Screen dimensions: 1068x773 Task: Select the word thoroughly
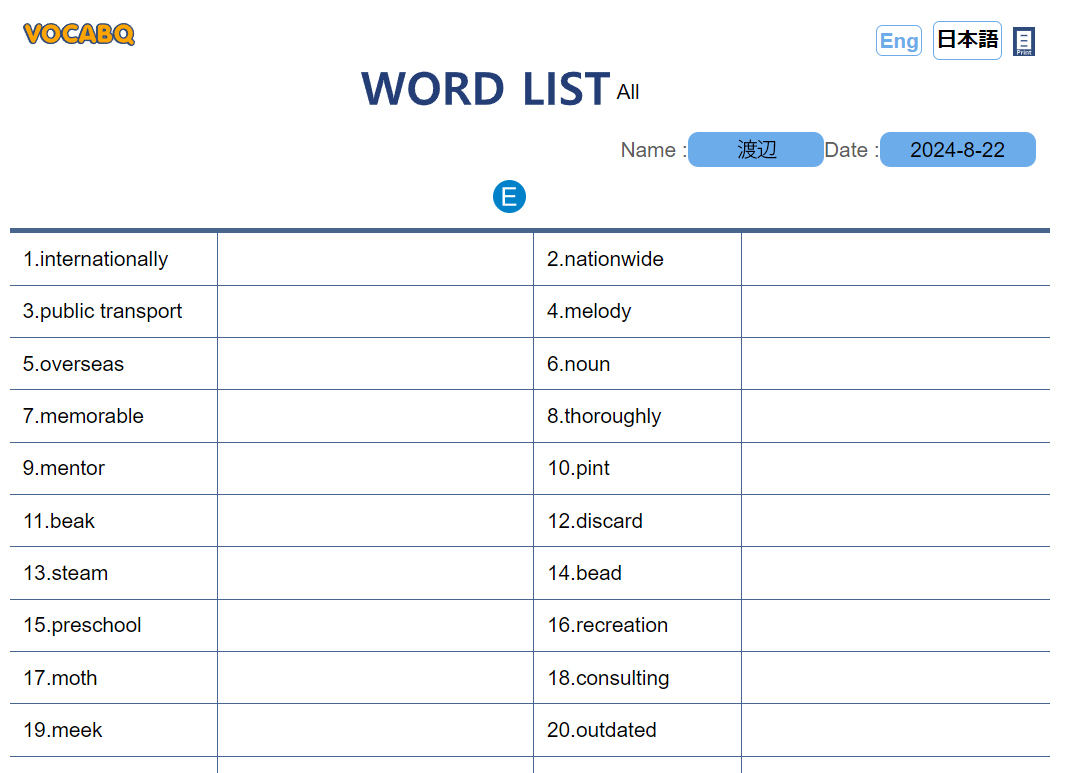[x=604, y=416]
